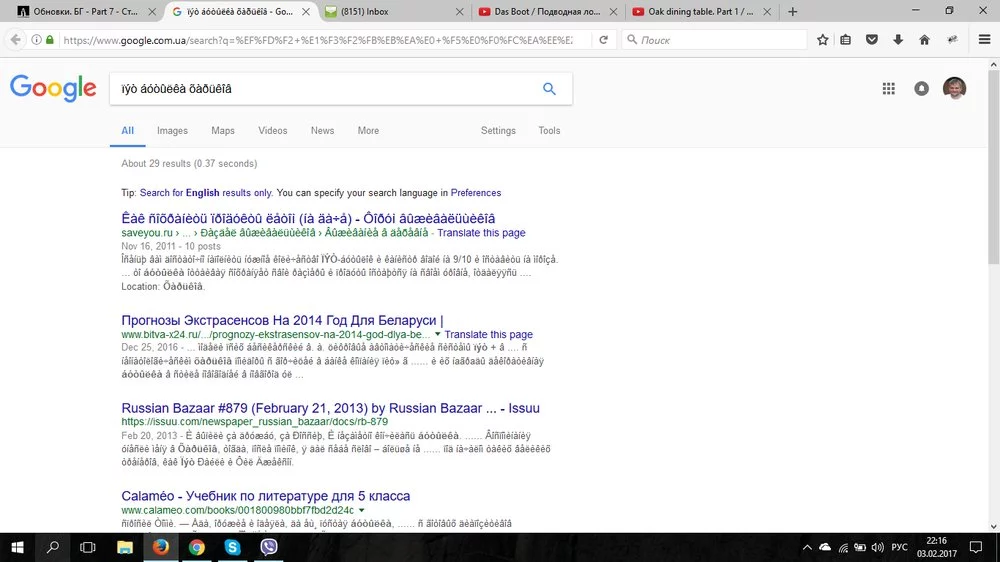Open Skype from the taskbar
The width and height of the screenshot is (1000, 562).
tap(233, 547)
